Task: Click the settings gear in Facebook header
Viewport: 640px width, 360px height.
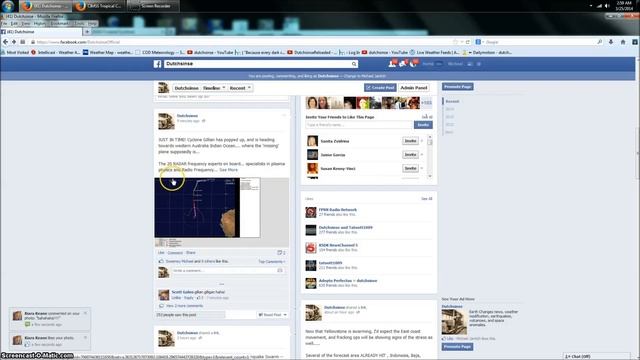Action: pyautogui.click(x=479, y=64)
